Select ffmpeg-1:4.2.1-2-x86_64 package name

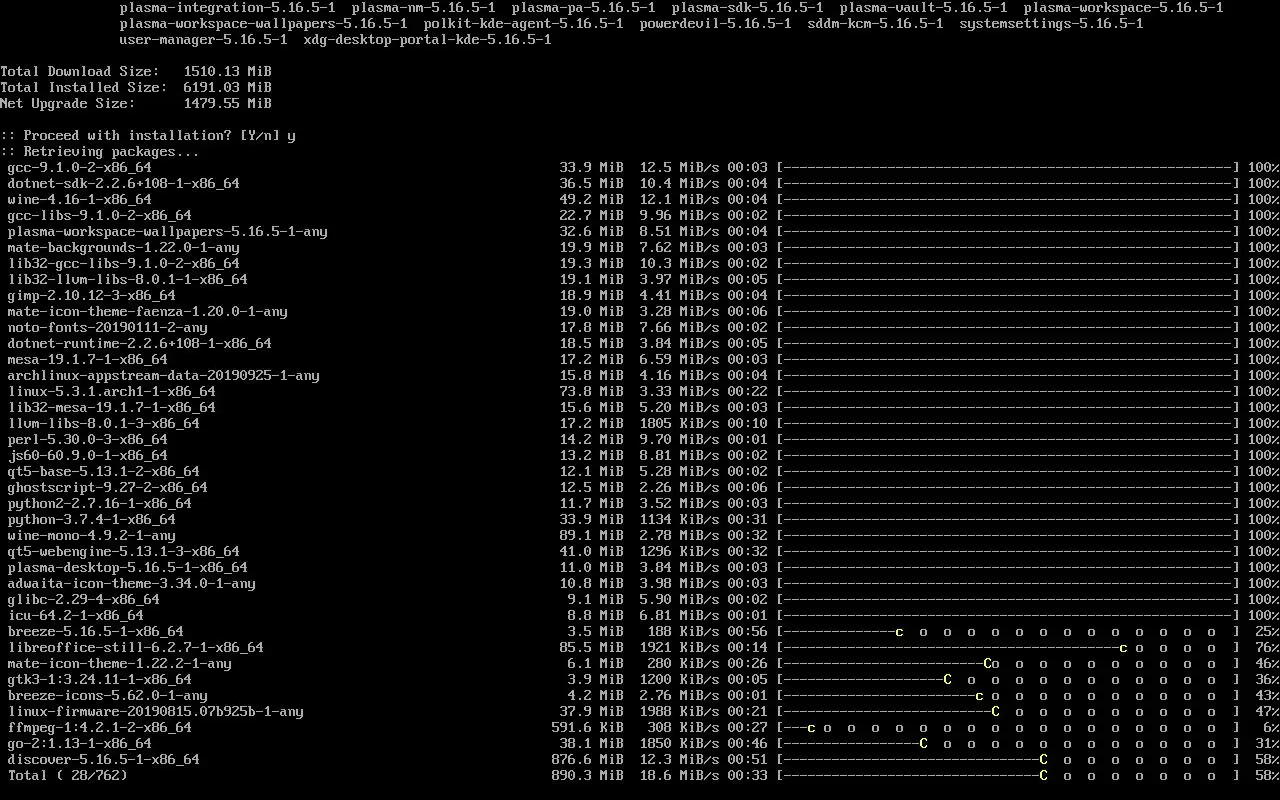point(100,728)
